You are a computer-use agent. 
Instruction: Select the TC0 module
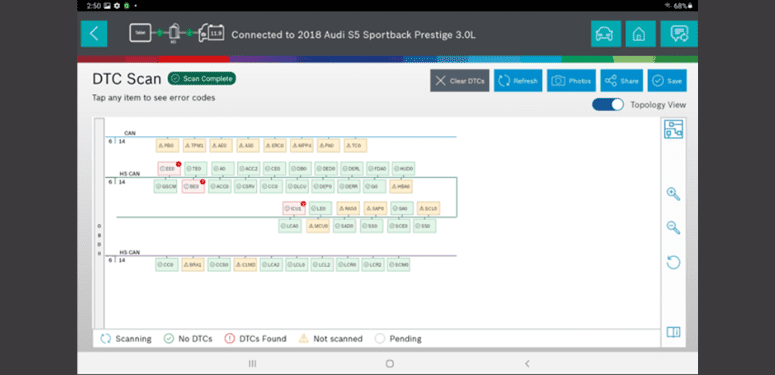tap(355, 146)
